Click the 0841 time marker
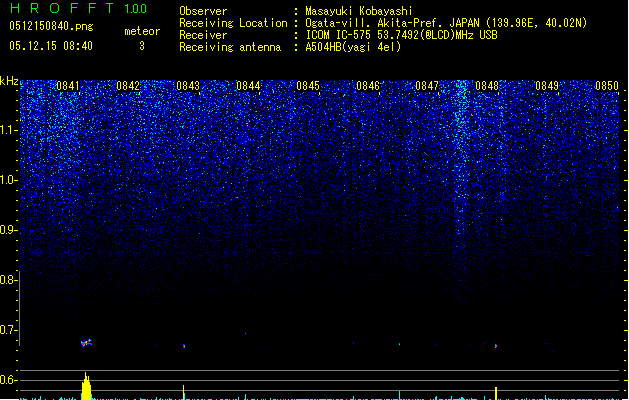Viewport: 629px width, 400px height. pyautogui.click(x=68, y=86)
